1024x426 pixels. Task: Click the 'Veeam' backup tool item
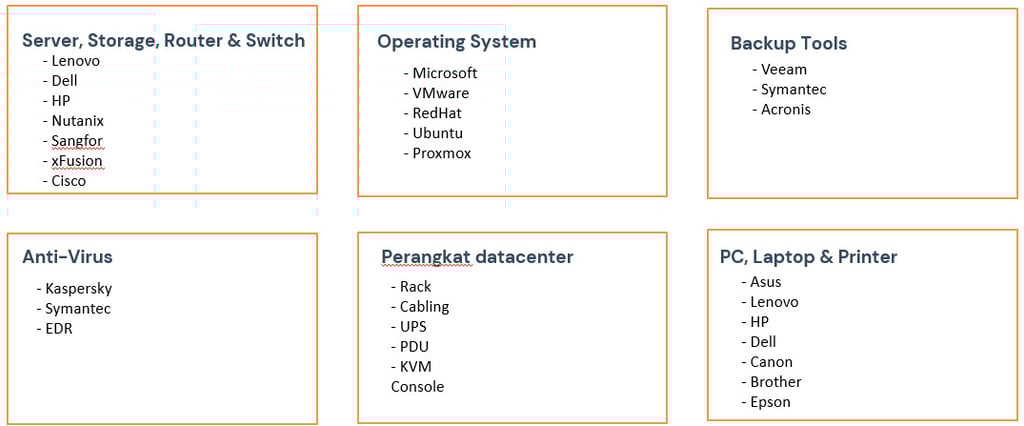pos(783,70)
